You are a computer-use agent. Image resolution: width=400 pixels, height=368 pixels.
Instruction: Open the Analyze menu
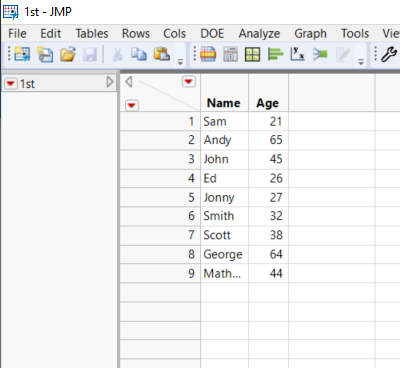[259, 33]
